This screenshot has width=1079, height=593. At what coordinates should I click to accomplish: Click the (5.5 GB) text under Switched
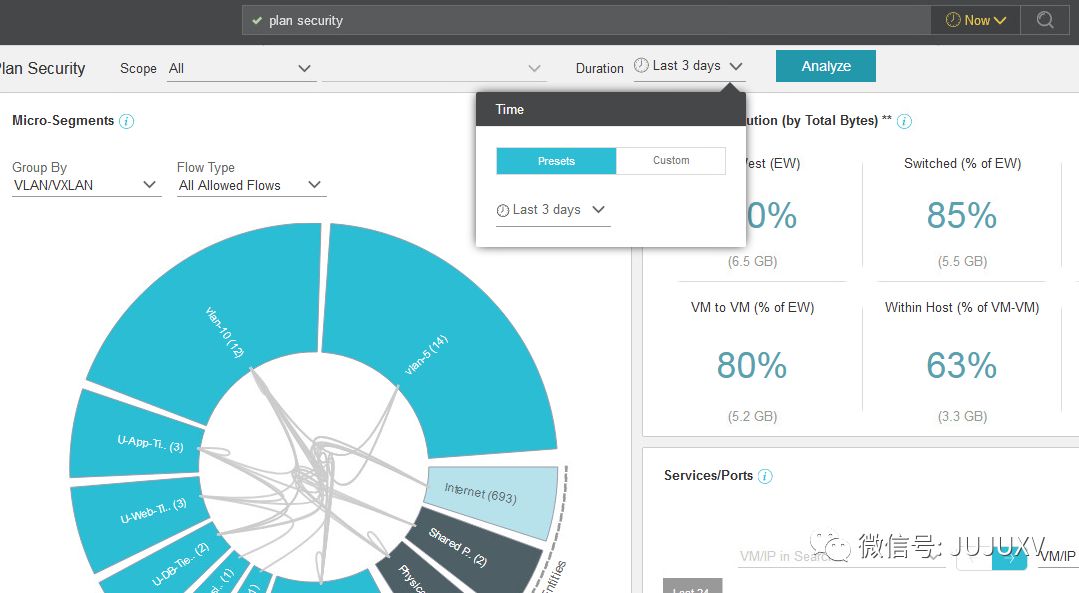click(x=962, y=261)
